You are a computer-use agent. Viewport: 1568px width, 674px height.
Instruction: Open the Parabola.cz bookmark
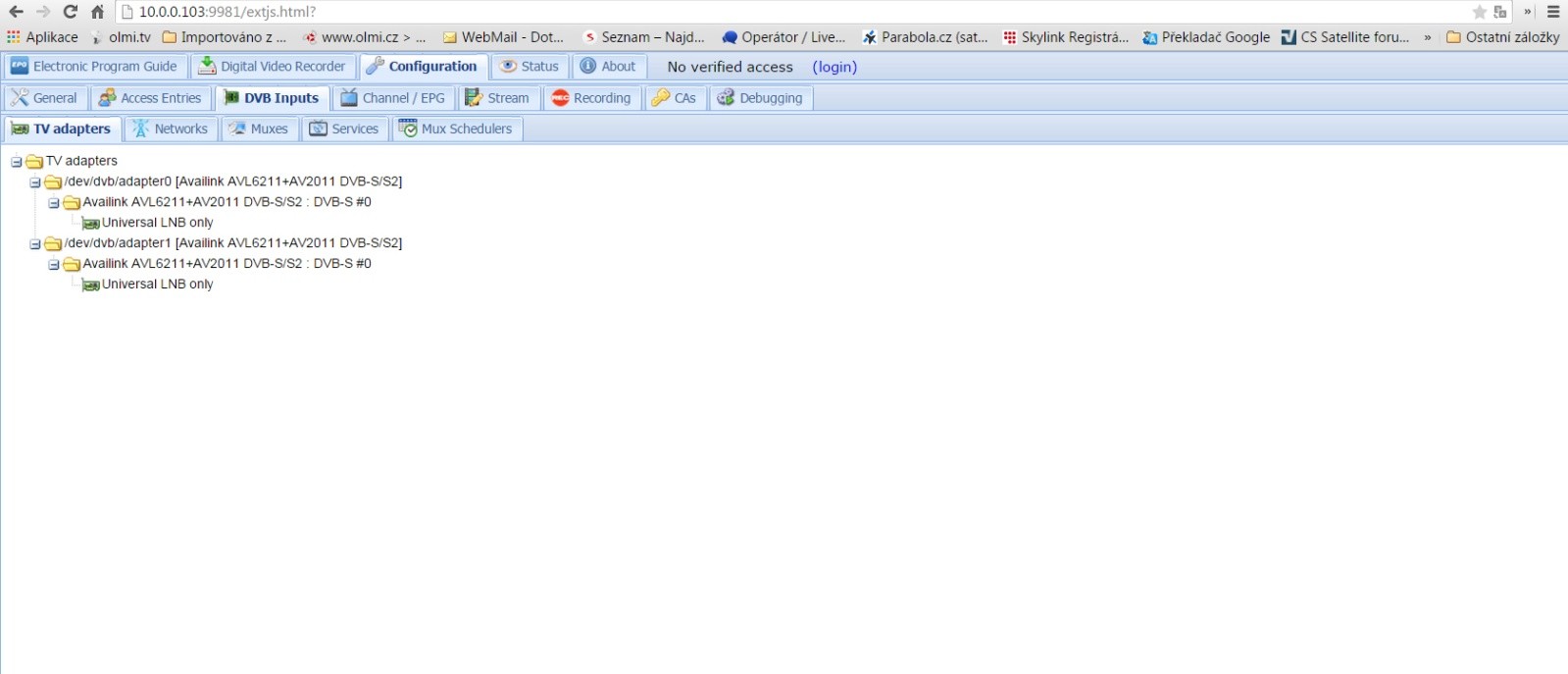click(925, 37)
